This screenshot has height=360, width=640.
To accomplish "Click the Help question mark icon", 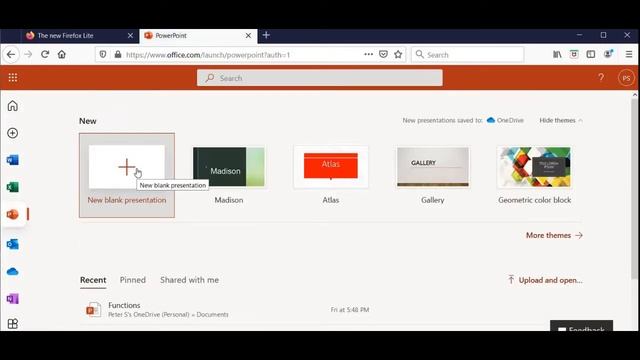I will click(x=601, y=78).
